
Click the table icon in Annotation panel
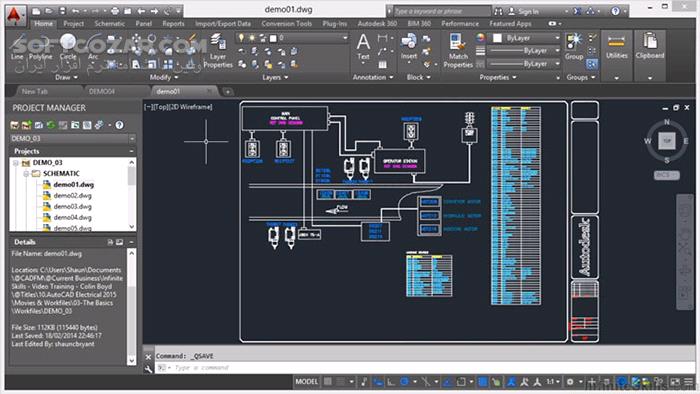pos(383,65)
